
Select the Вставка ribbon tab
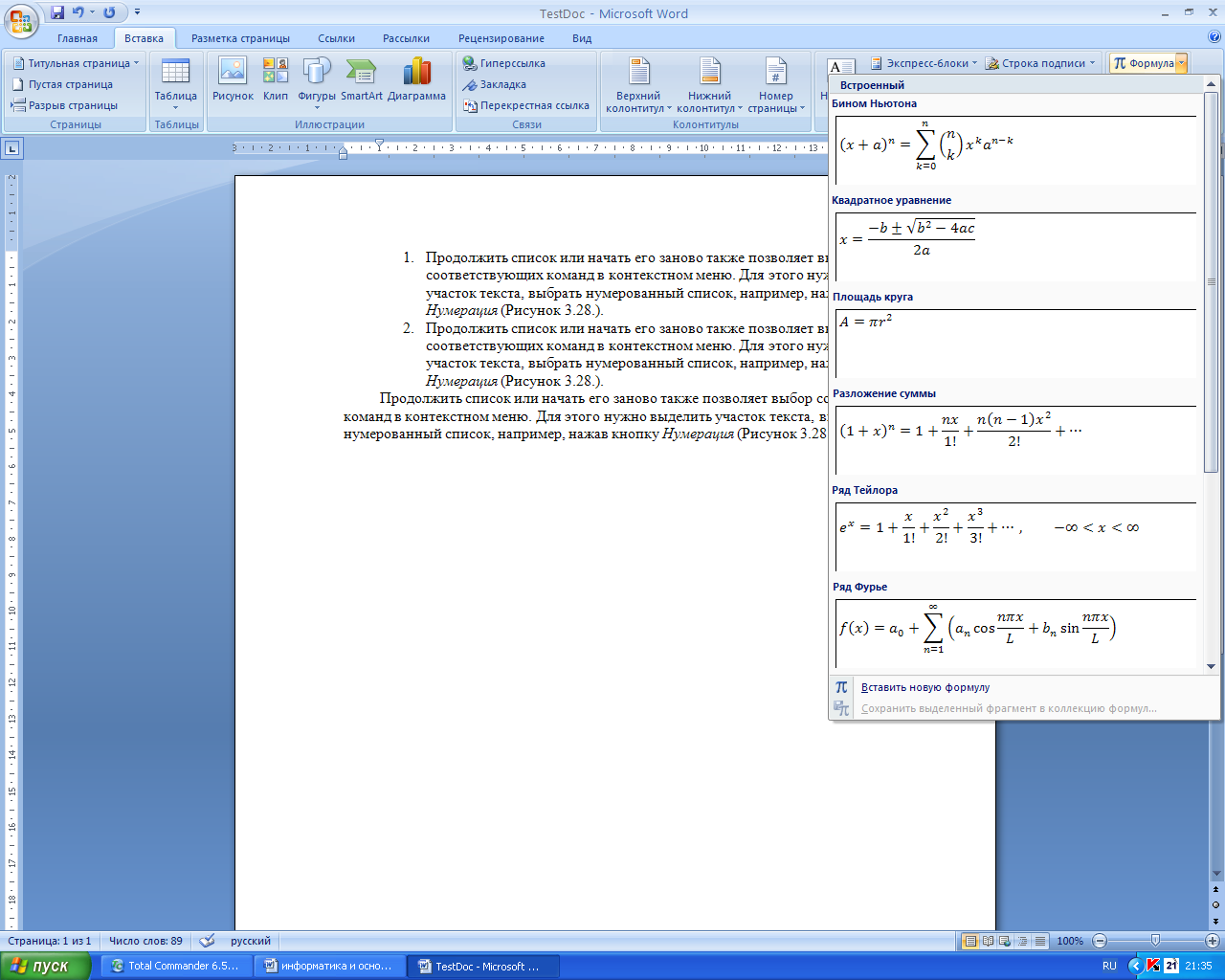pos(144,38)
